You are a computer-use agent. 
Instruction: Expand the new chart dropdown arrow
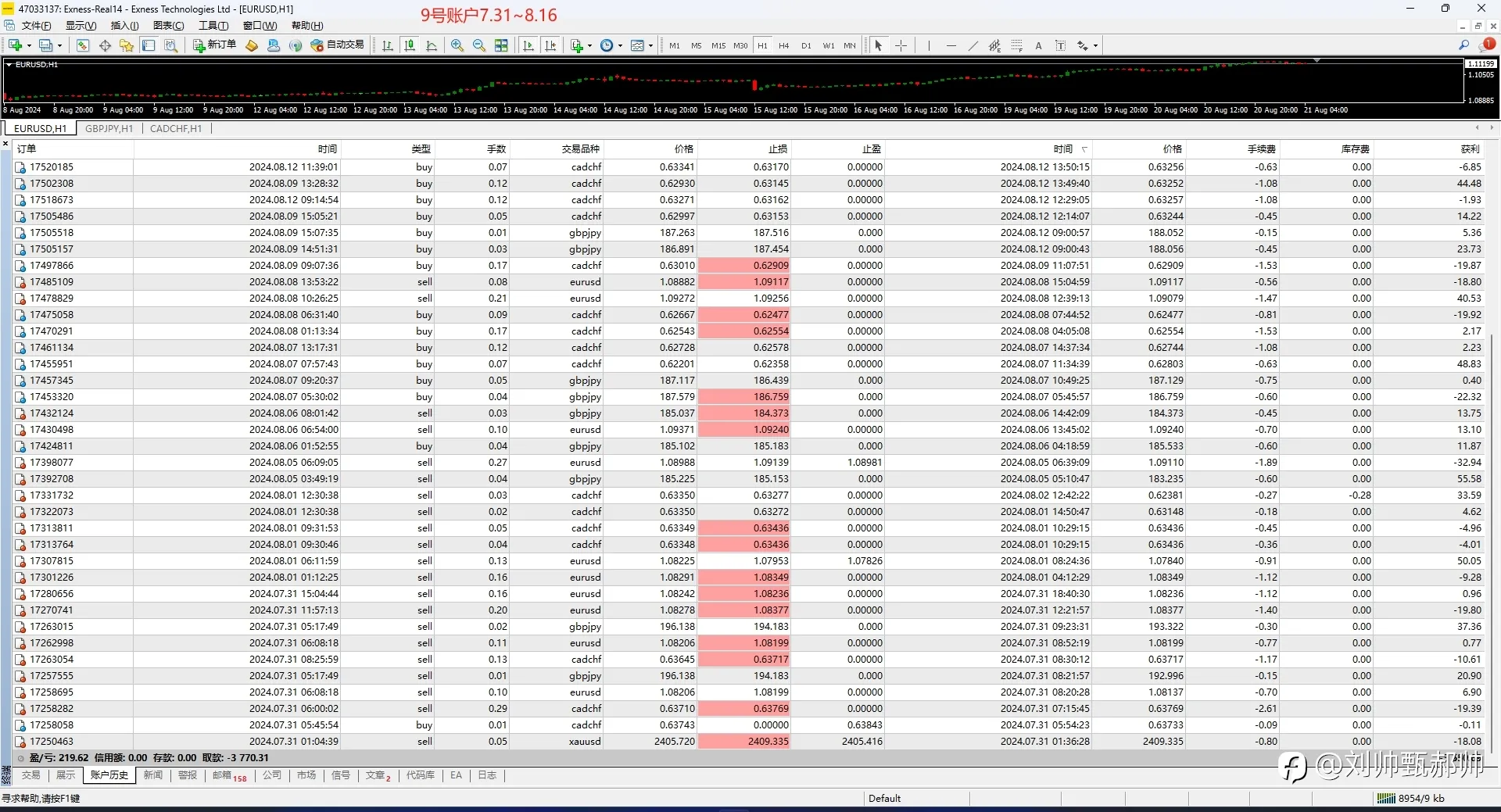point(29,45)
